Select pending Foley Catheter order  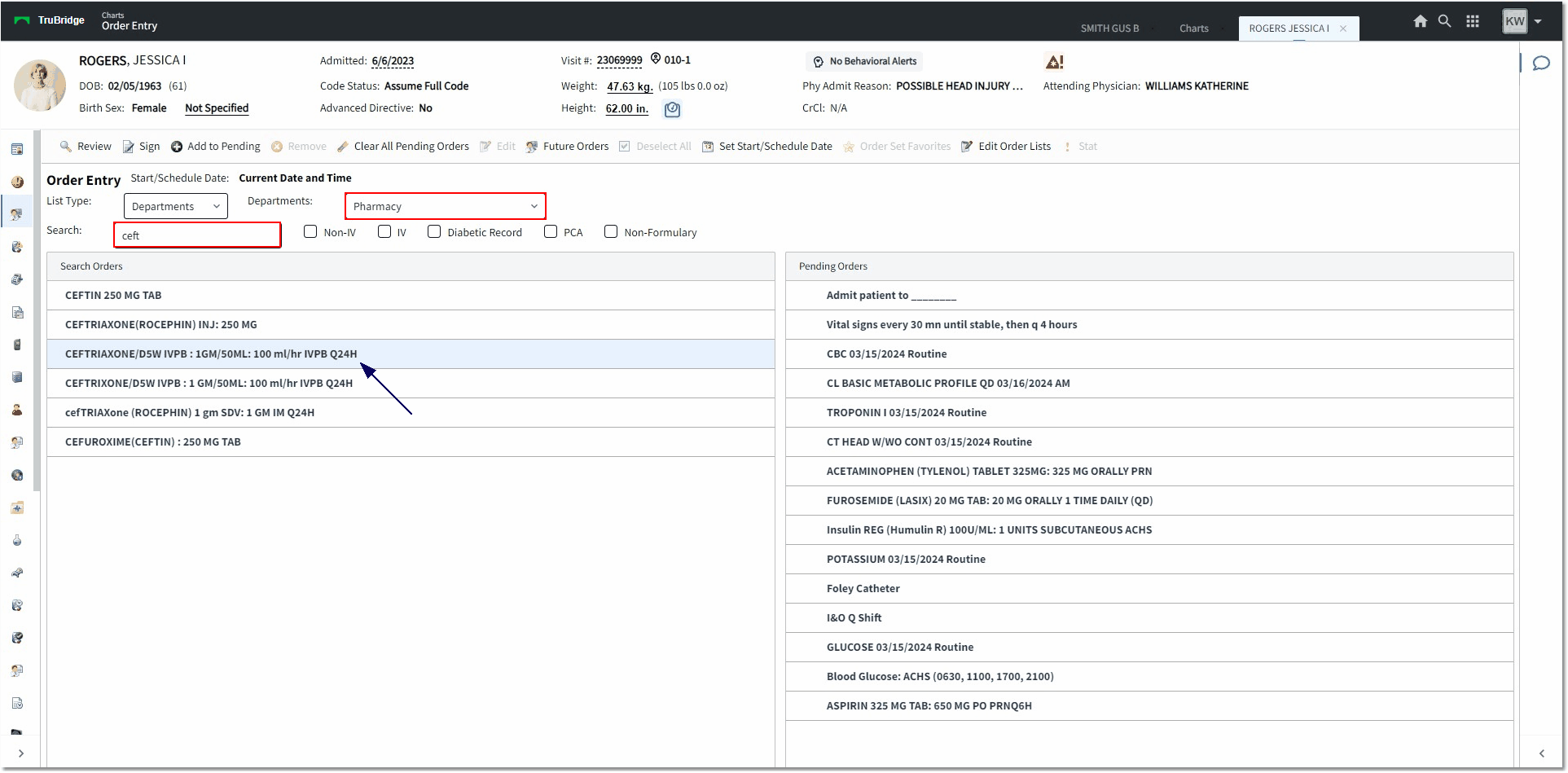coord(1149,589)
